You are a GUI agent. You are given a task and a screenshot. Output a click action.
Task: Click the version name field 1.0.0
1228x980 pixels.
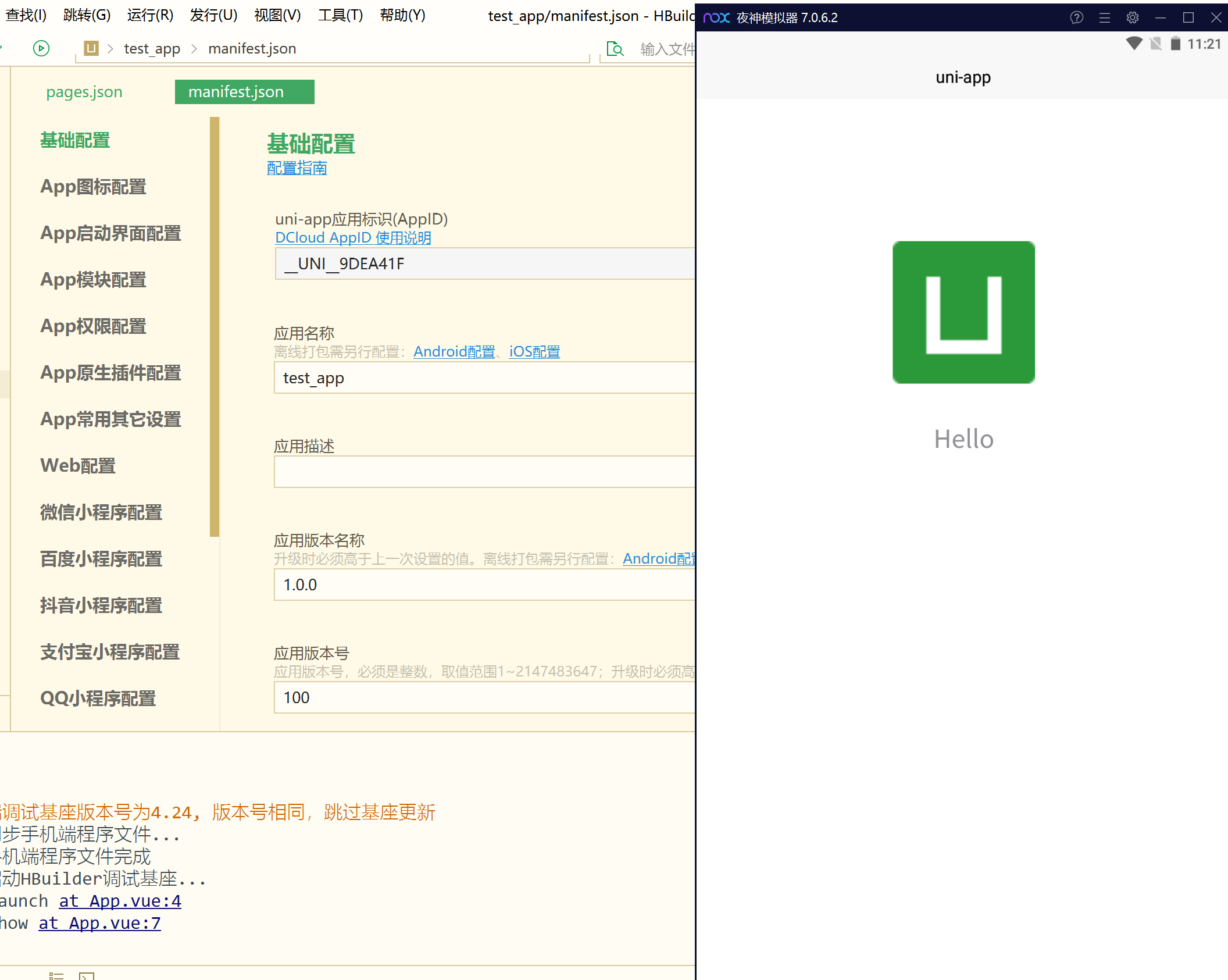click(x=484, y=585)
